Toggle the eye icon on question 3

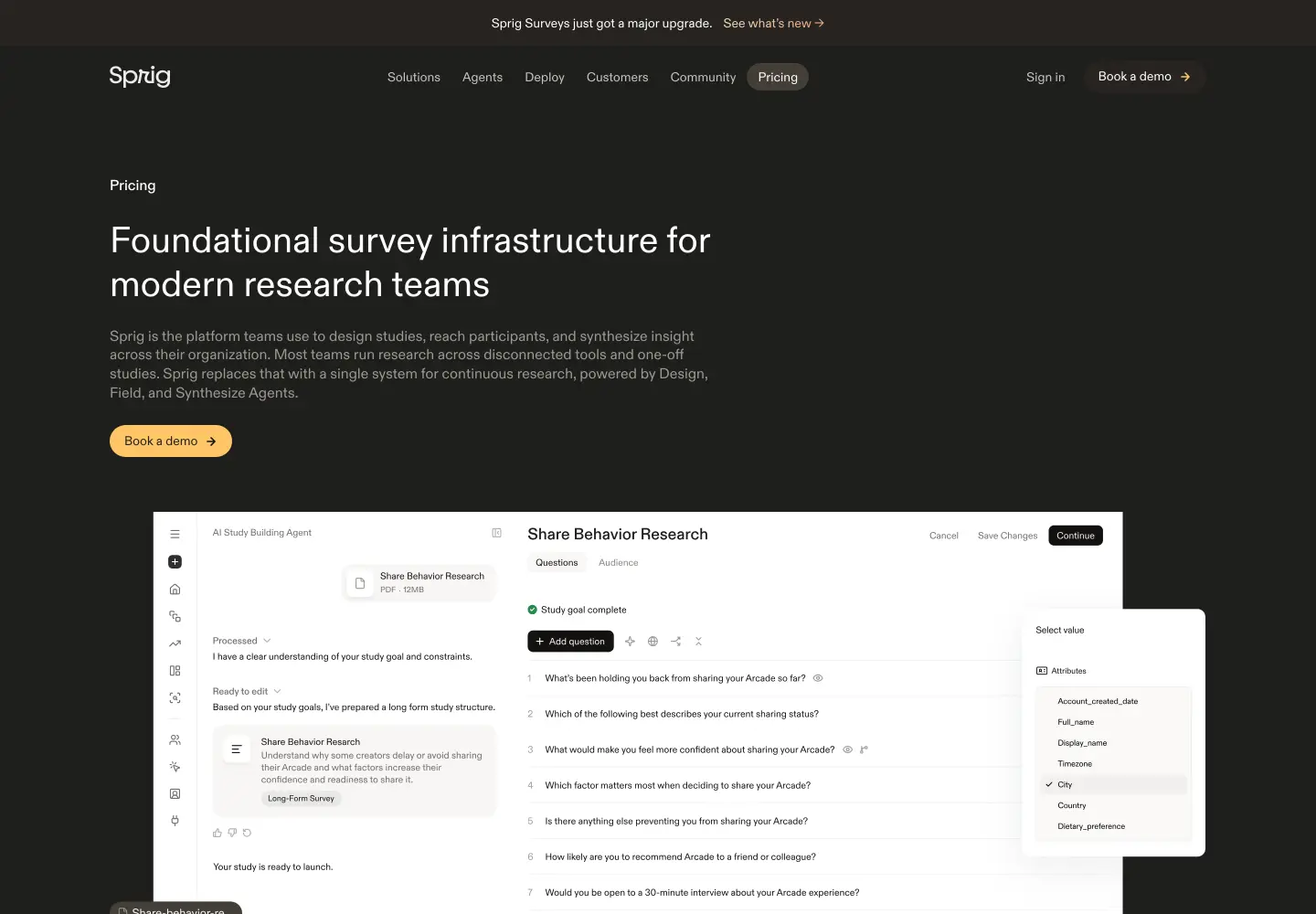pyautogui.click(x=847, y=749)
